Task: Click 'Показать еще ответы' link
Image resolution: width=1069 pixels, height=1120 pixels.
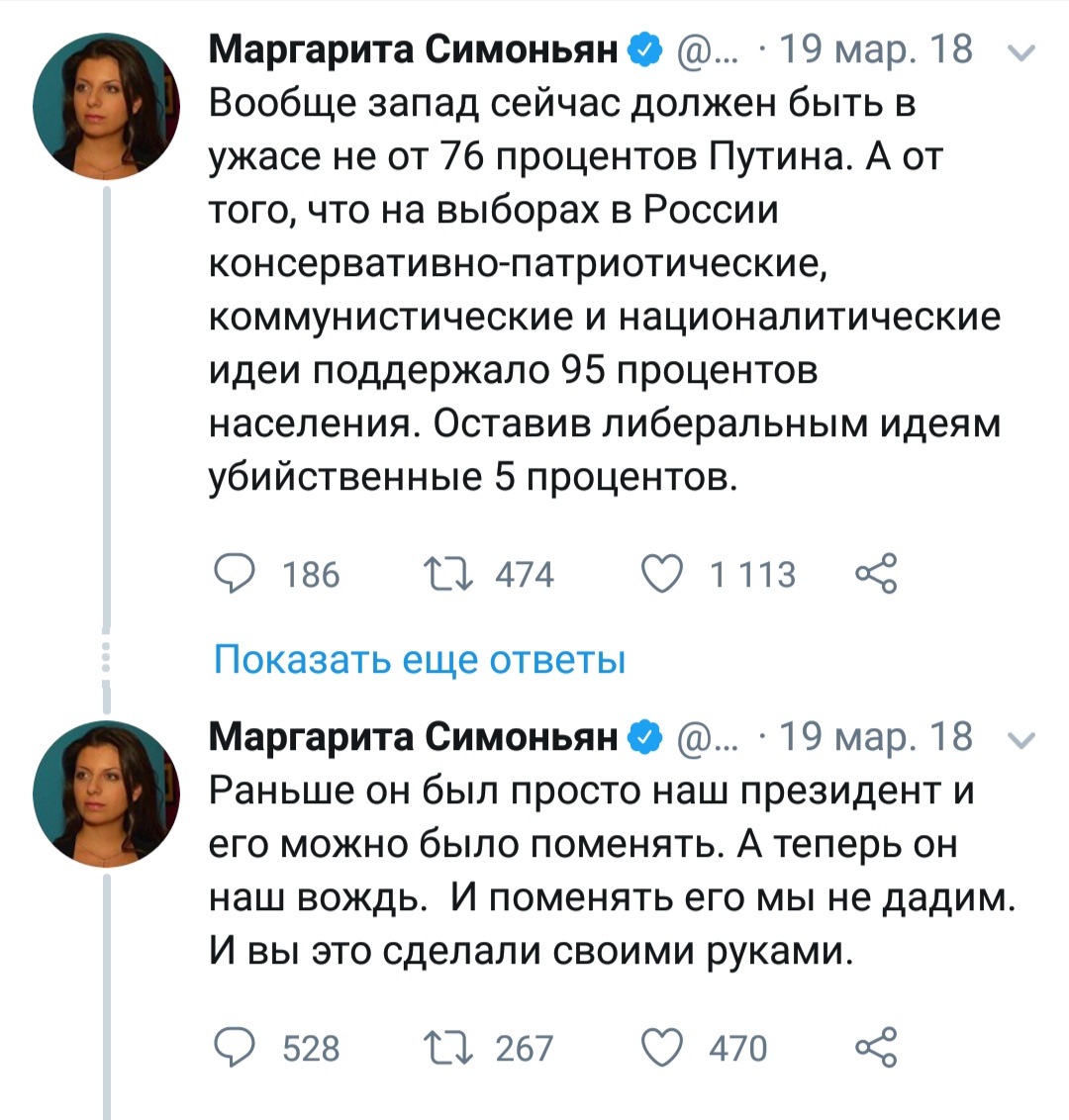Action: pos(420,659)
